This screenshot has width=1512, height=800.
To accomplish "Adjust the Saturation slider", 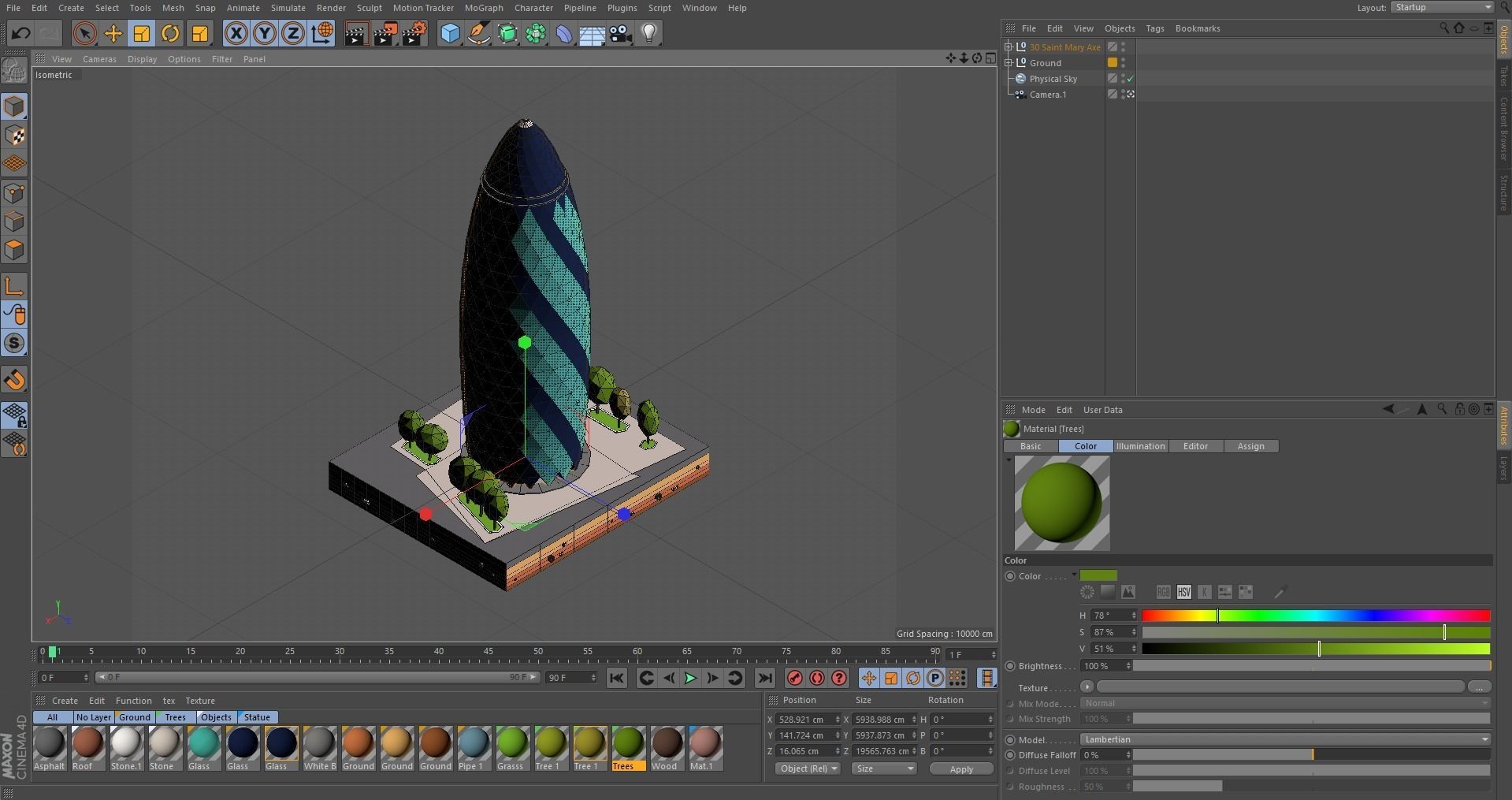I will (x=1316, y=632).
